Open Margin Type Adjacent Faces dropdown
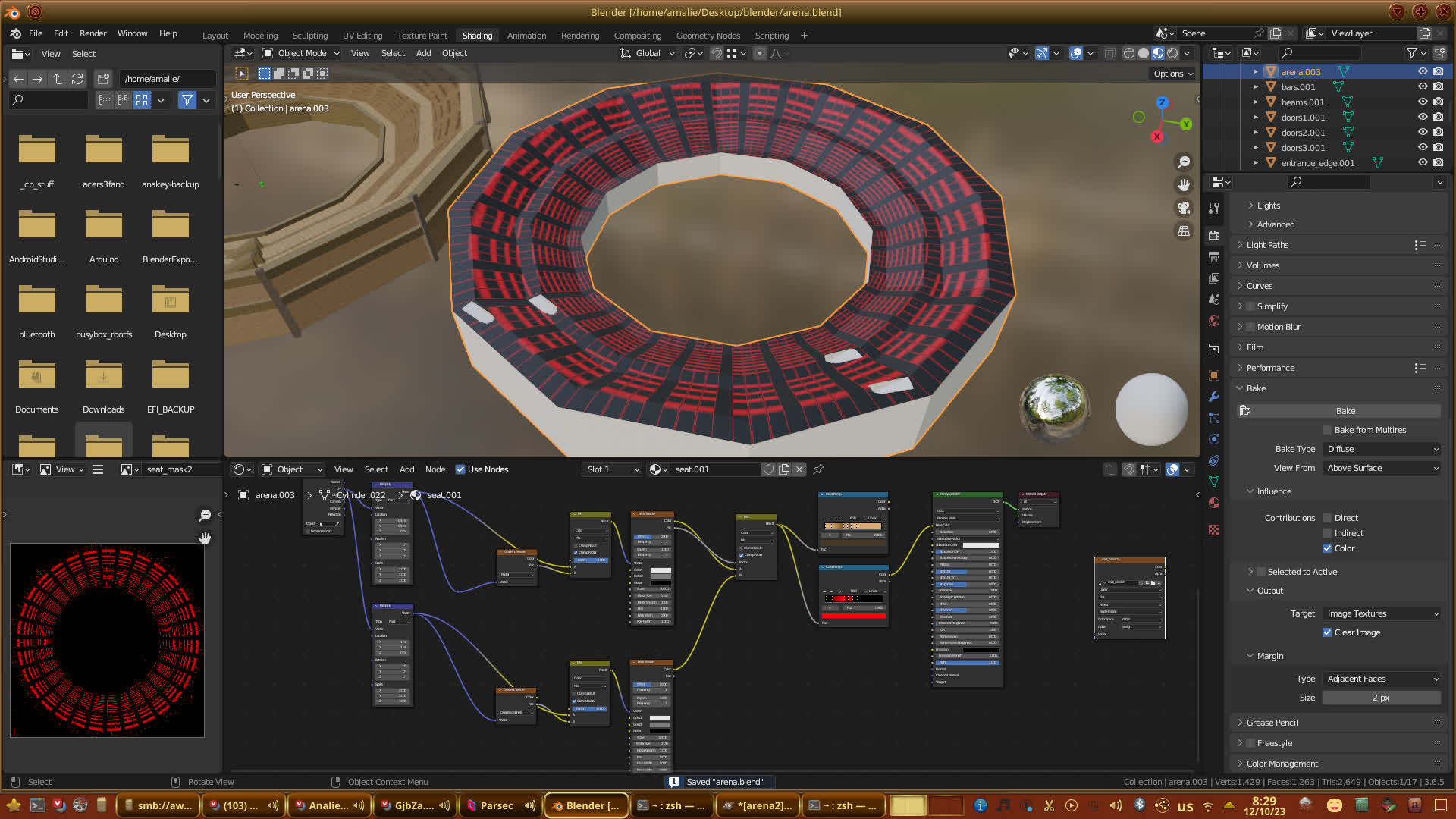This screenshot has height=819, width=1456. click(1382, 679)
